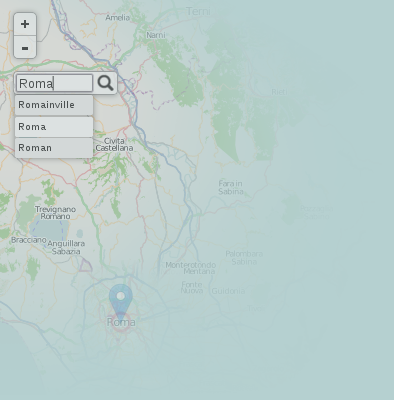
Task: Click the Terni label on the map
Action: 198,11
